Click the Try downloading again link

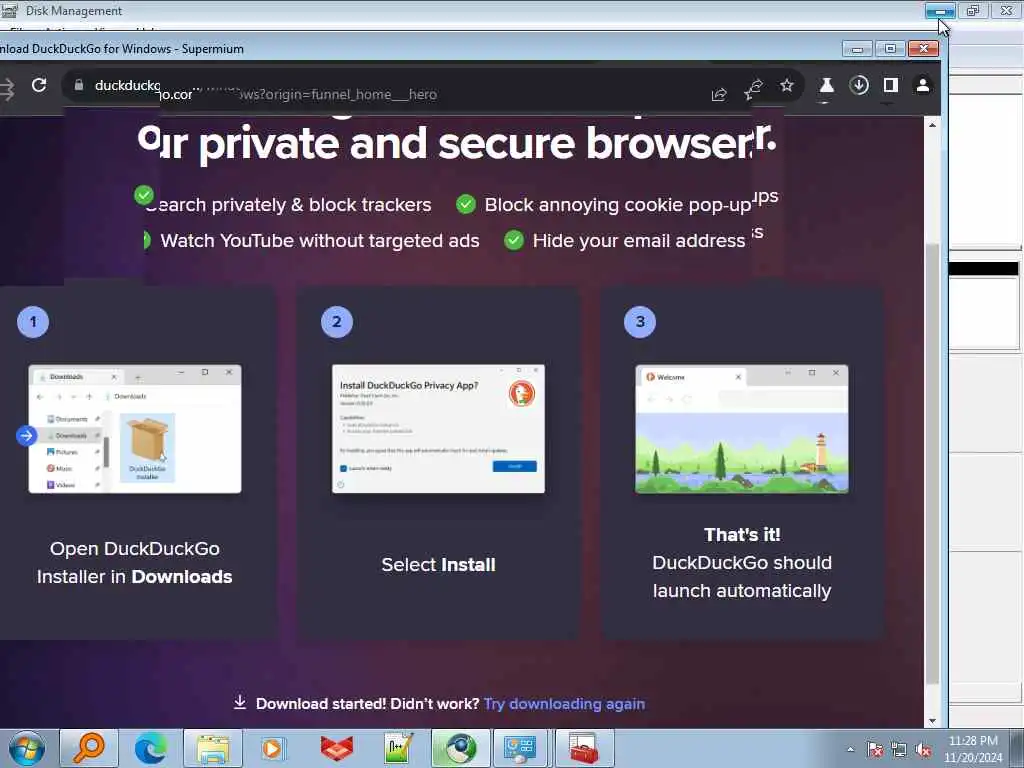pyautogui.click(x=564, y=704)
